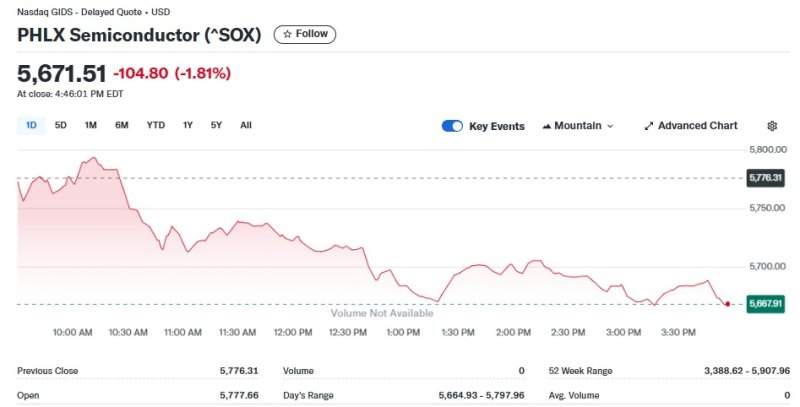Screen dimensions: 800x407
Task: Click the 5,776.31 previous close chart label
Action: [765, 177]
